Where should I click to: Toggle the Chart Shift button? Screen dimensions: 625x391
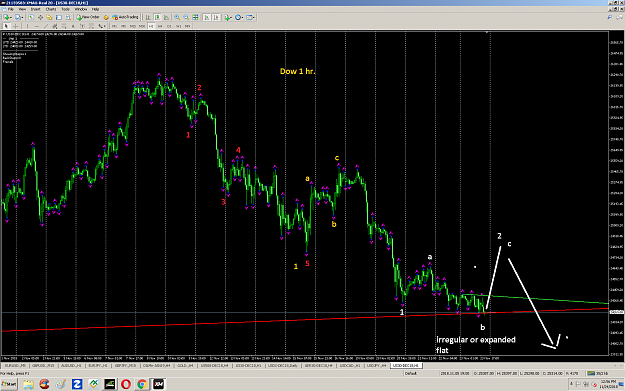[x=216, y=17]
